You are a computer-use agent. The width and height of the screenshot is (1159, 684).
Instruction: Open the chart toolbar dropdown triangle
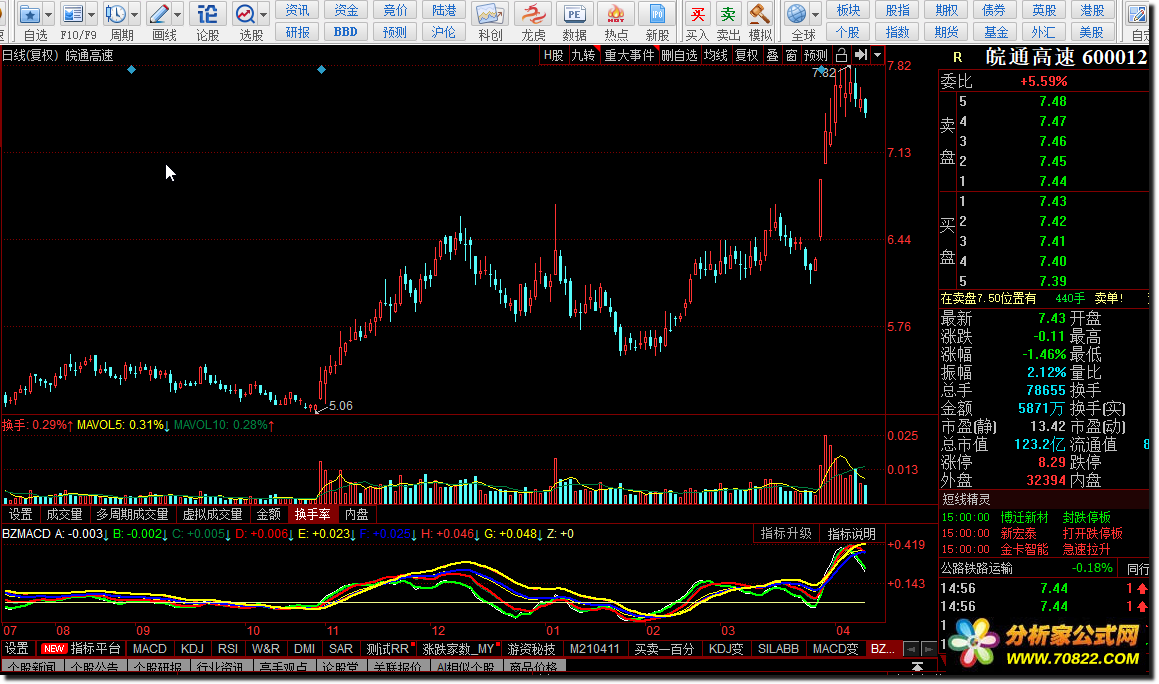pyautogui.click(x=877, y=55)
